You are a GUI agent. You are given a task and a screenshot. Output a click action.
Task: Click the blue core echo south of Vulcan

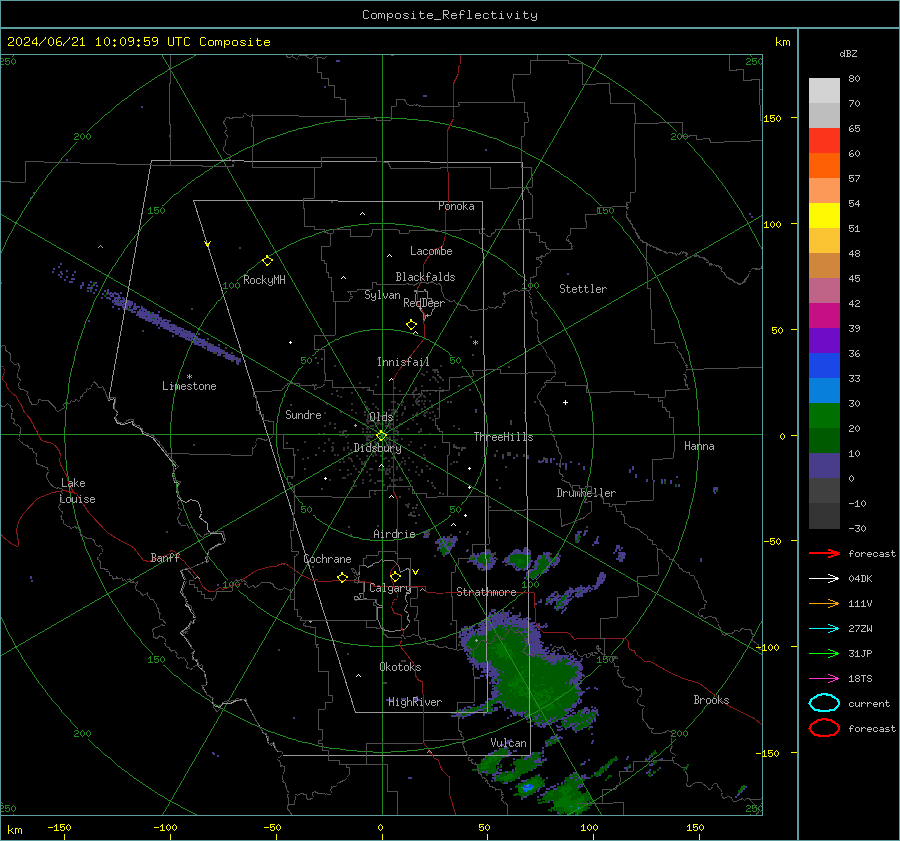(x=527, y=787)
